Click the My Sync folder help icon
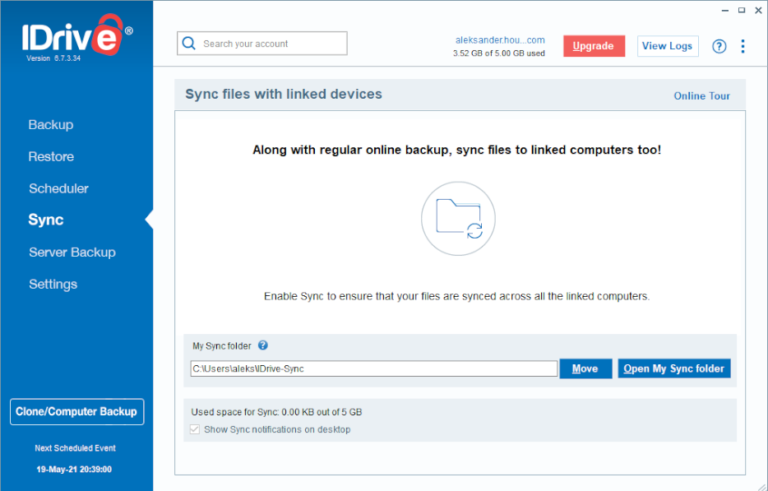This screenshot has width=768, height=491. click(x=263, y=345)
